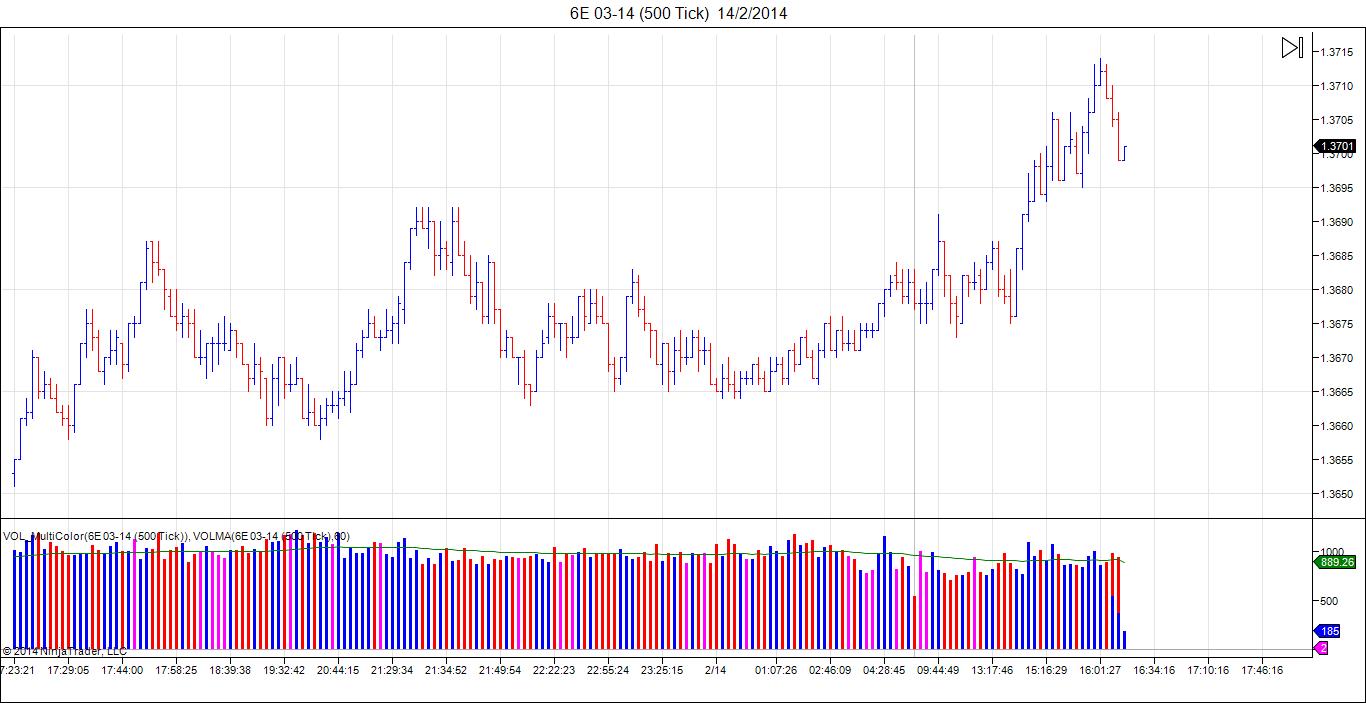The image size is (1366, 703).
Task: Select the green 889.26 VOLMA marker
Action: [x=1337, y=562]
